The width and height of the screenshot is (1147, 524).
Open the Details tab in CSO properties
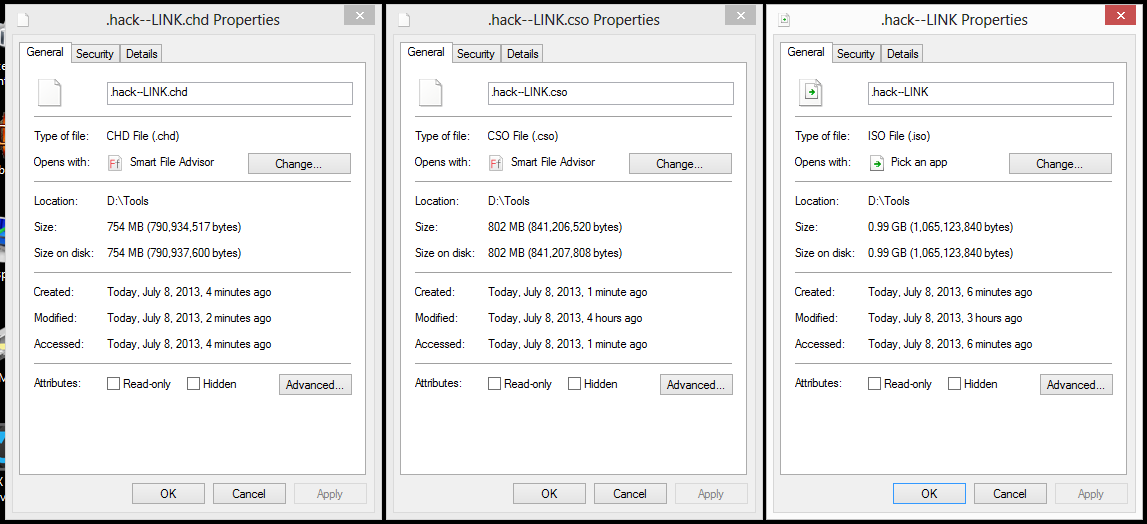click(x=522, y=54)
